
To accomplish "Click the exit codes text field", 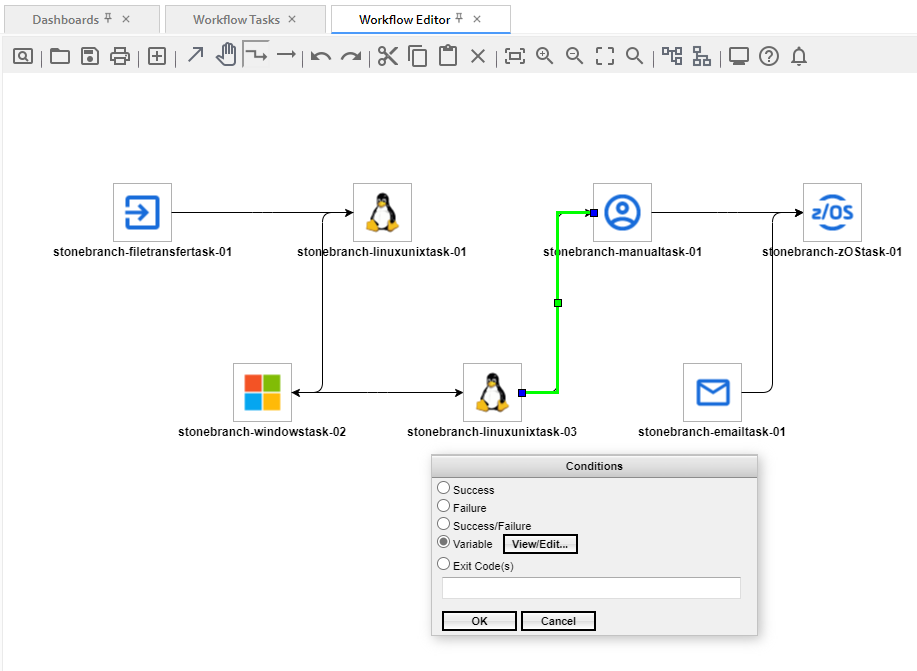I will pyautogui.click(x=591, y=588).
